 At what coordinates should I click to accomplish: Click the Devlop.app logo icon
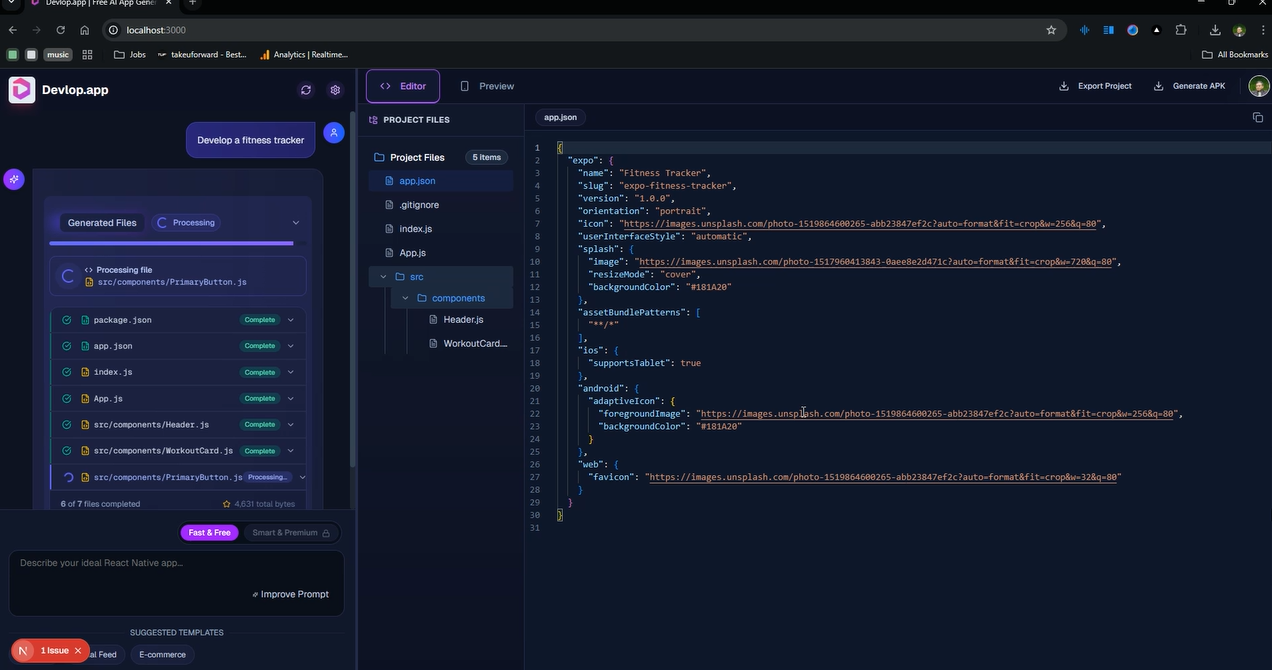pyautogui.click(x=22, y=90)
